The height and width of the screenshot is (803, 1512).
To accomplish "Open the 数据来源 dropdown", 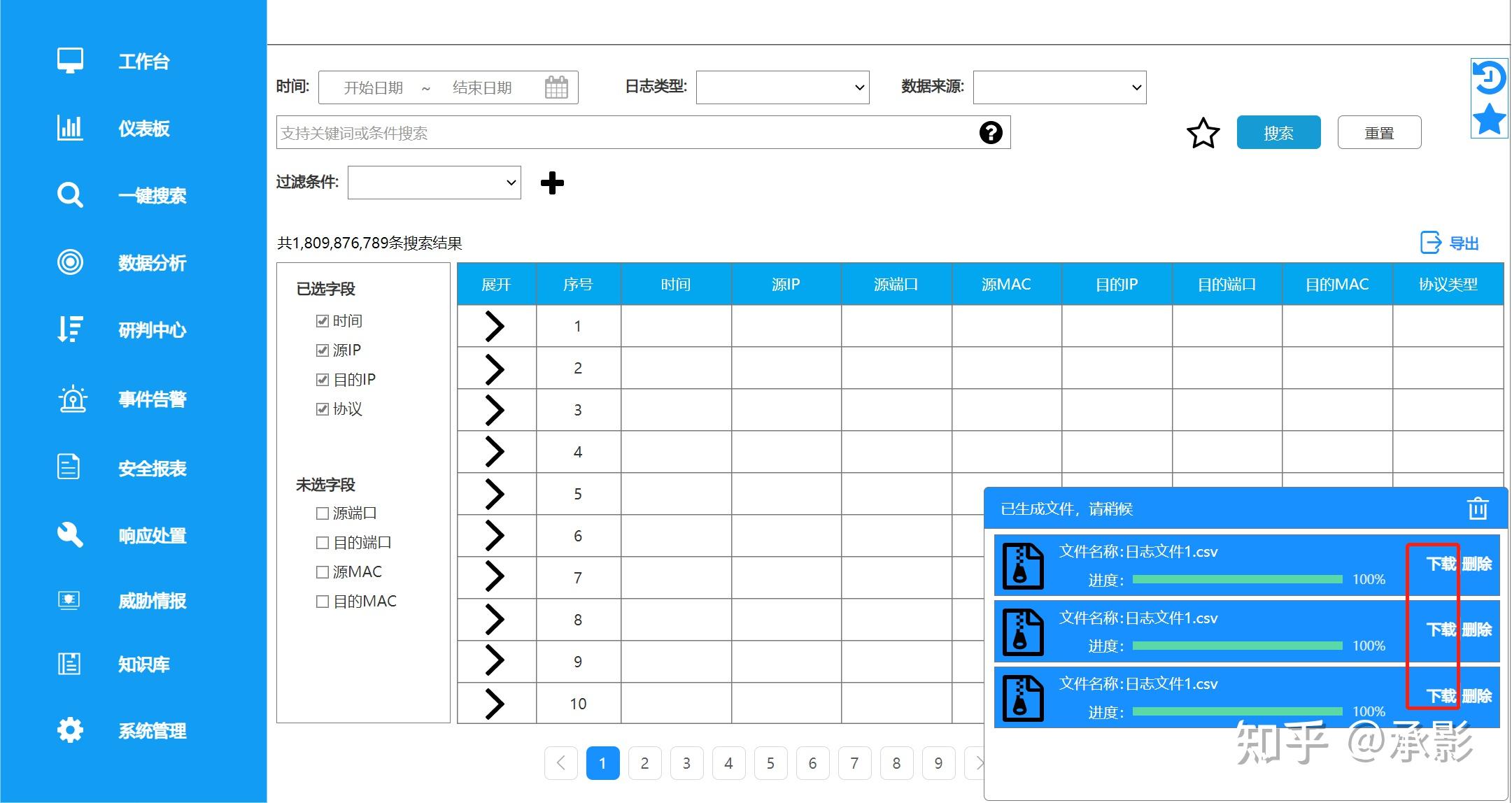I will (x=1059, y=87).
